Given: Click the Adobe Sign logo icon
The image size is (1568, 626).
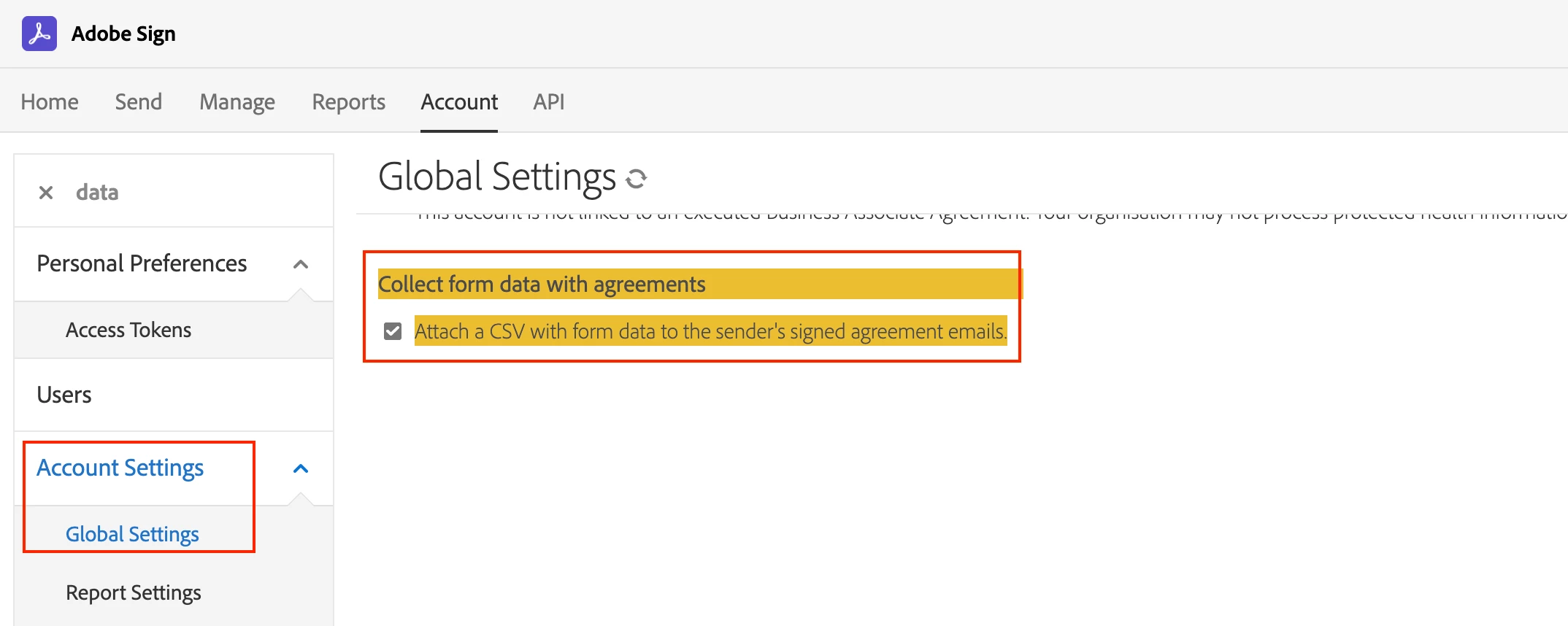Looking at the screenshot, I should [x=39, y=34].
